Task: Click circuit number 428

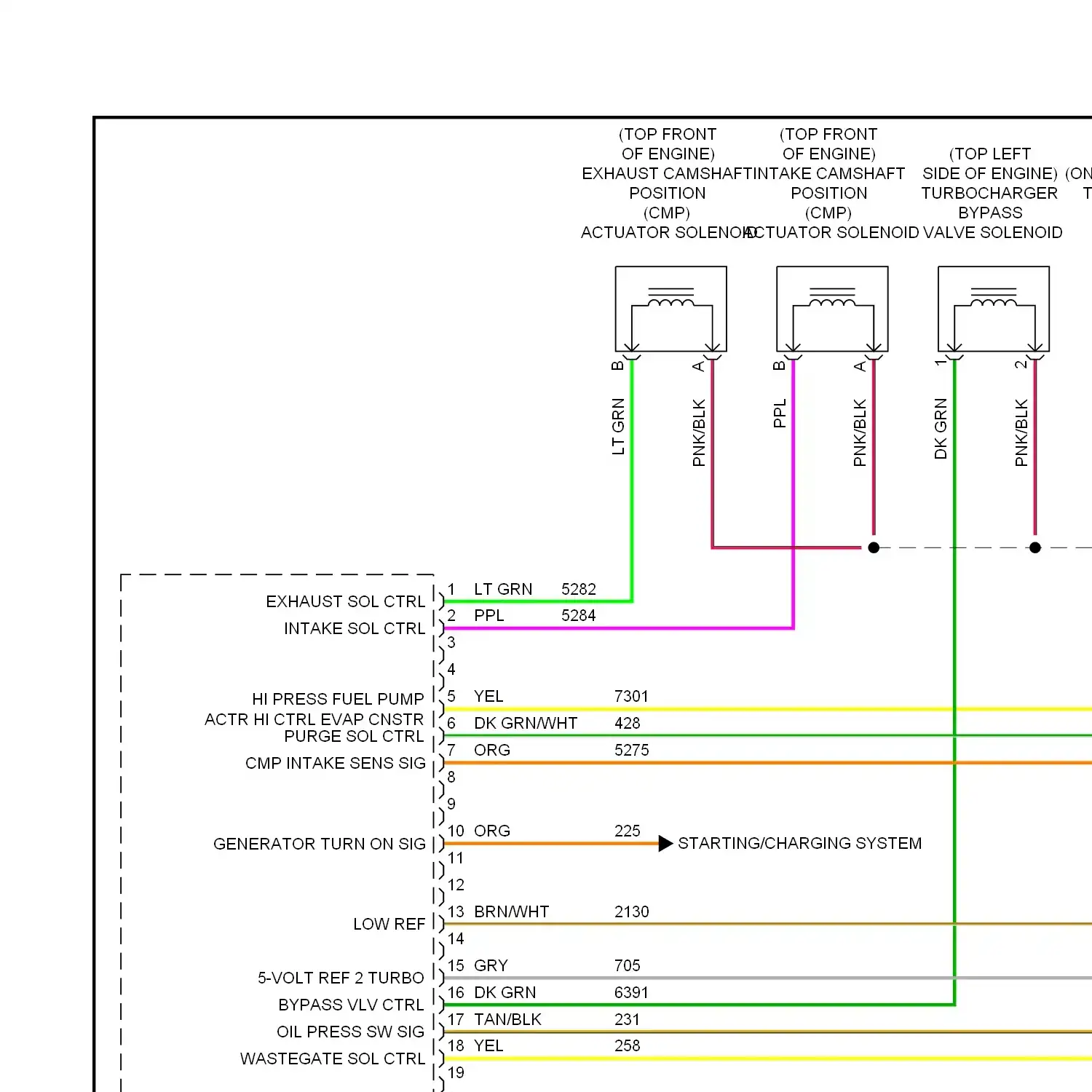Action: tap(627, 723)
